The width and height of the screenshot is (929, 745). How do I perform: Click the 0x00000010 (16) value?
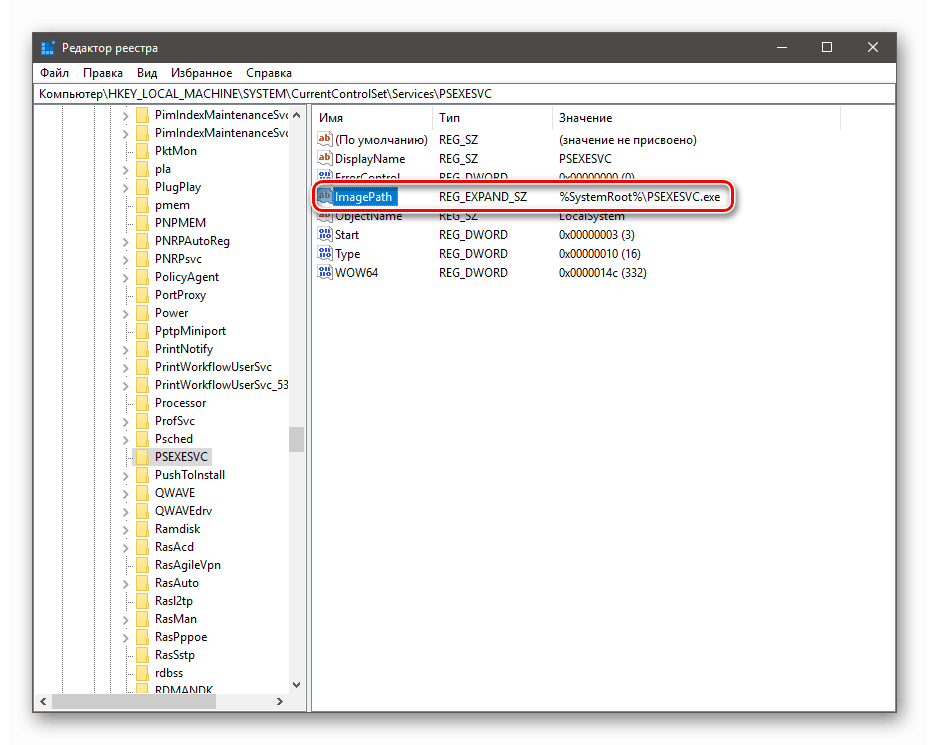600,254
